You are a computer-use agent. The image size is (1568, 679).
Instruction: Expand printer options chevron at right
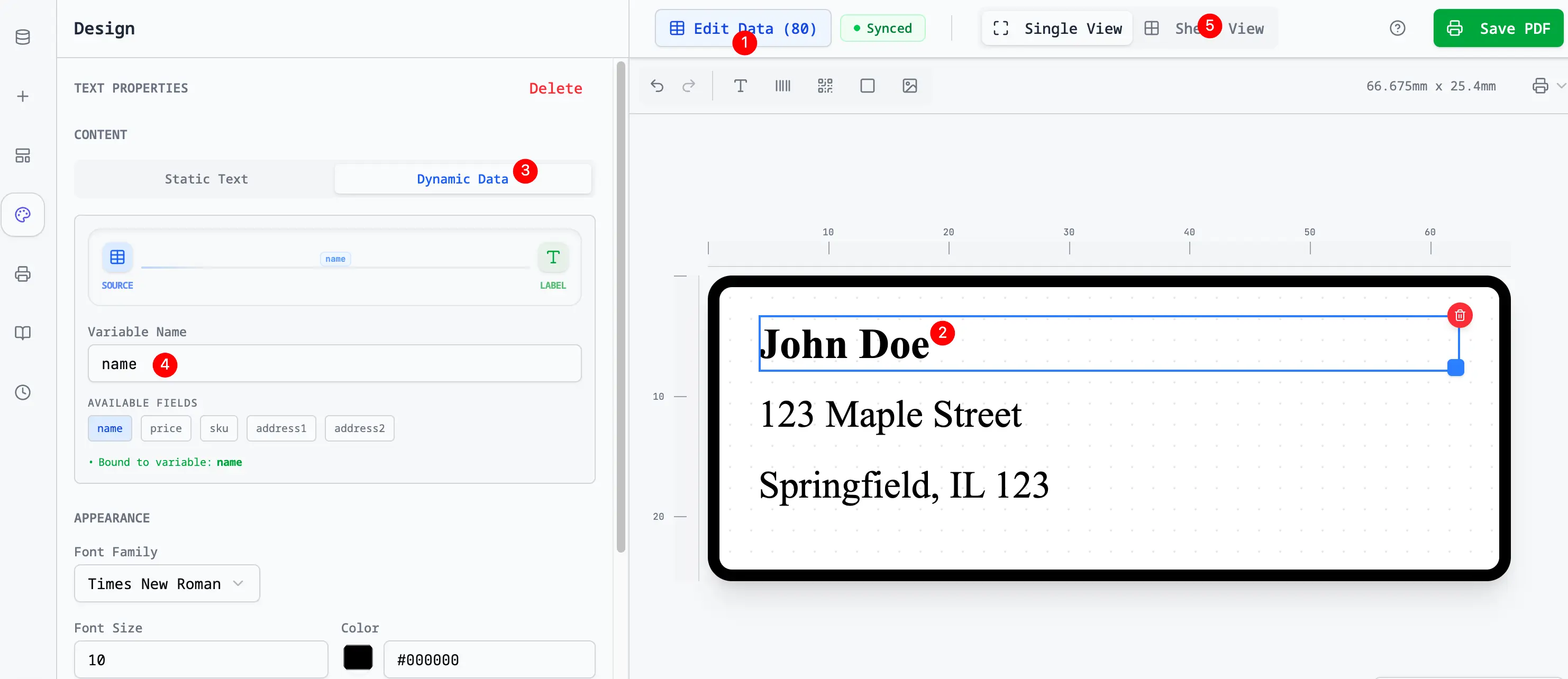[1561, 86]
